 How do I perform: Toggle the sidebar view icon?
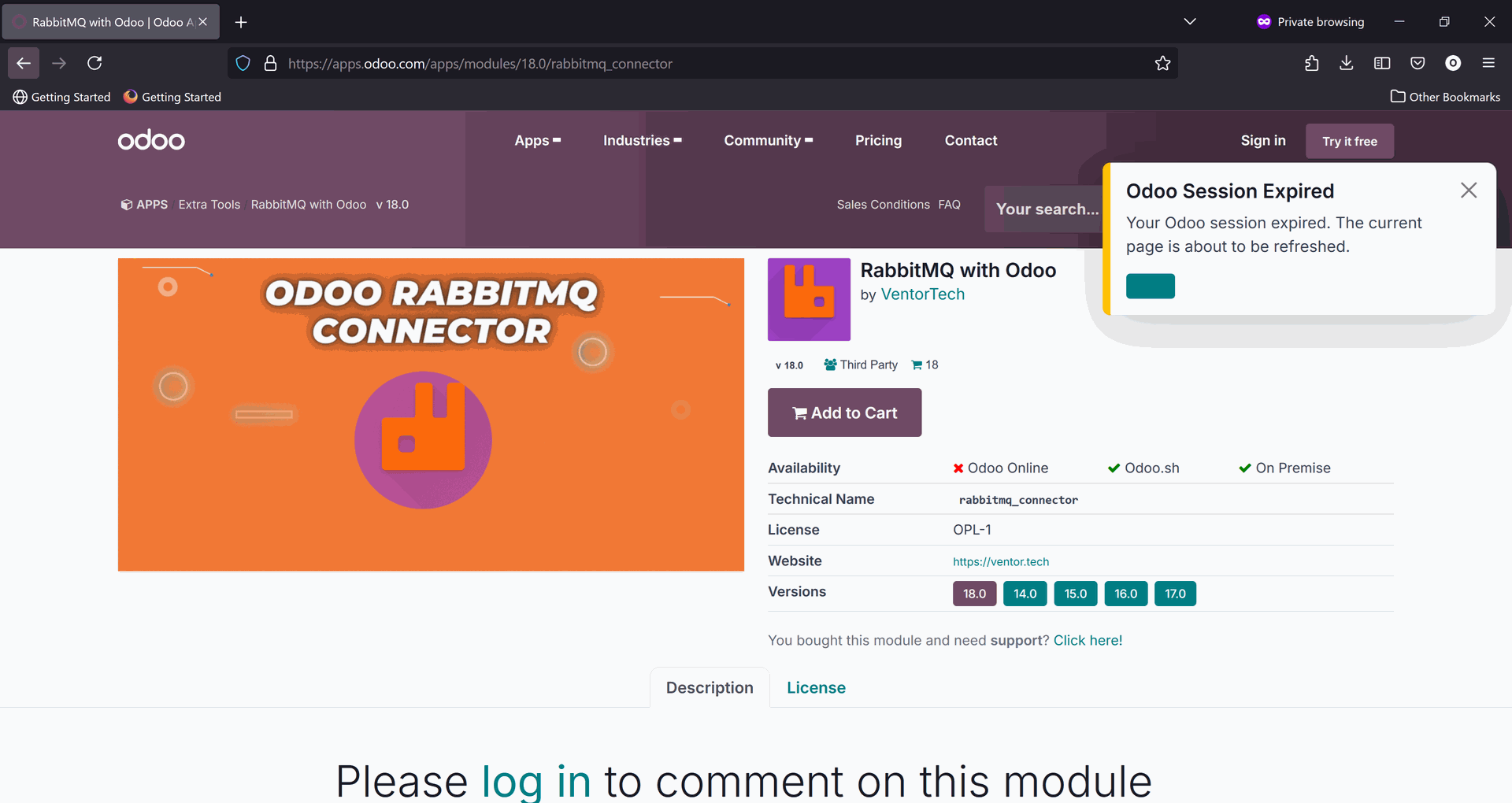coord(1382,63)
